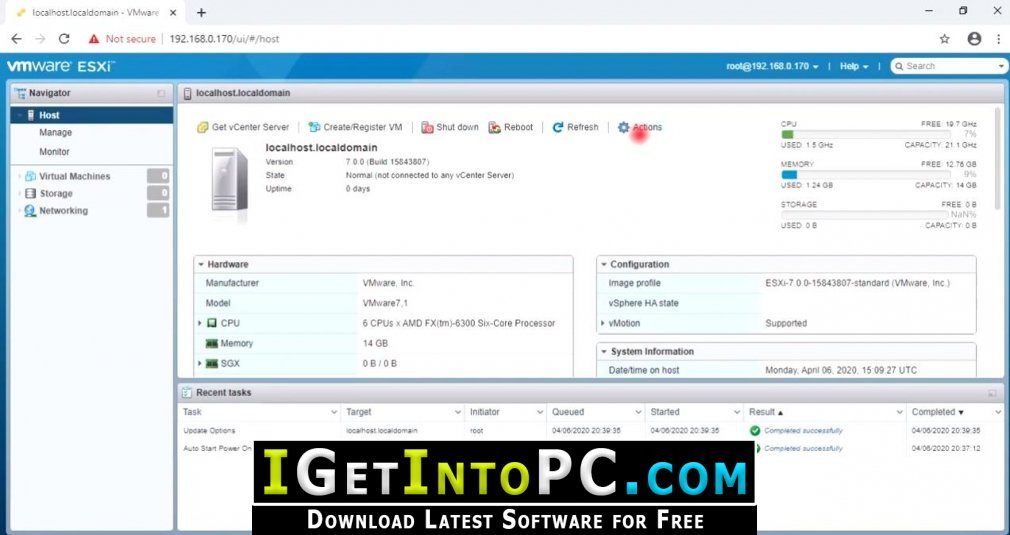Image resolution: width=1010 pixels, height=535 pixels.
Task: Open a new browser tab
Action: [x=202, y=12]
